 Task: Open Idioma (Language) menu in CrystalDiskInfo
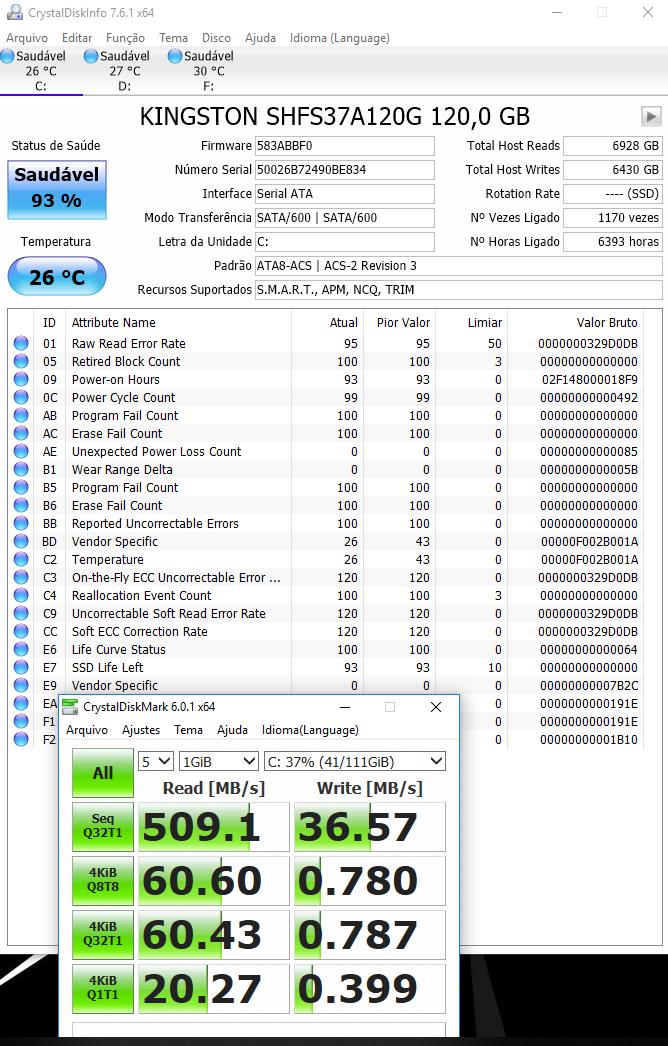[x=340, y=38]
